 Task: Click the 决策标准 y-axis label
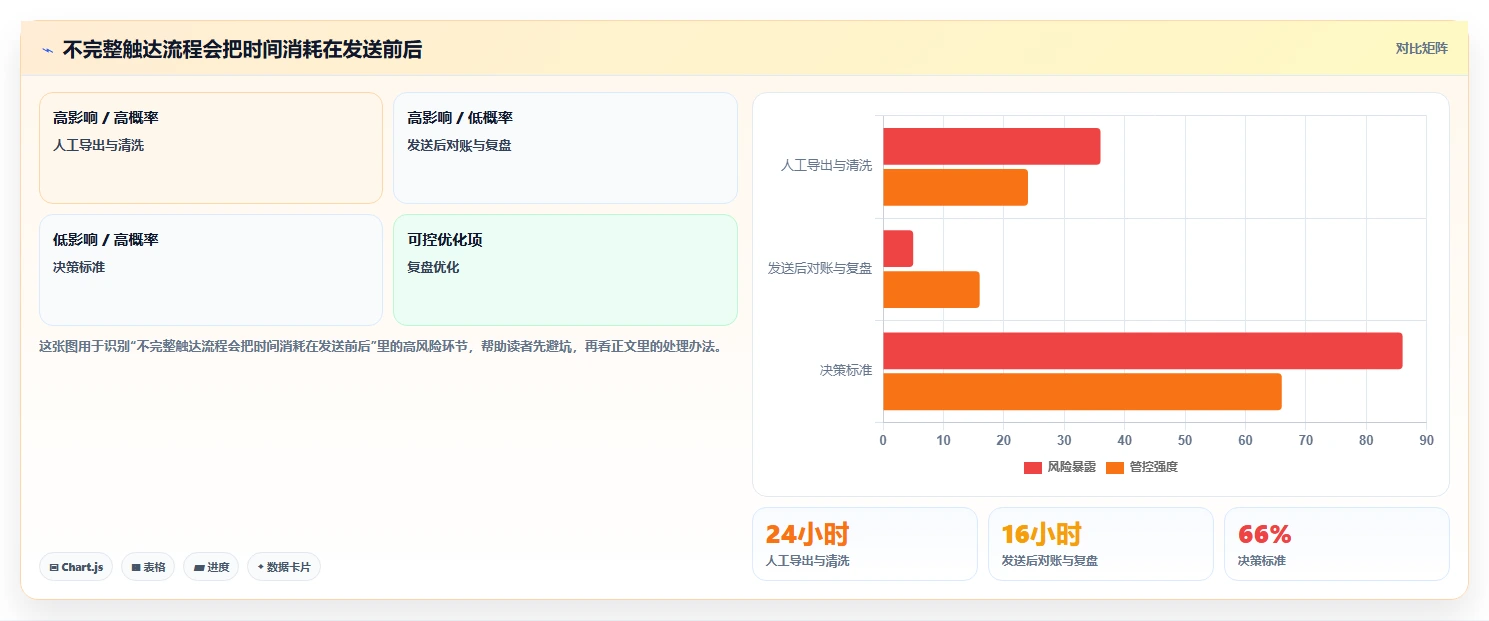click(846, 370)
